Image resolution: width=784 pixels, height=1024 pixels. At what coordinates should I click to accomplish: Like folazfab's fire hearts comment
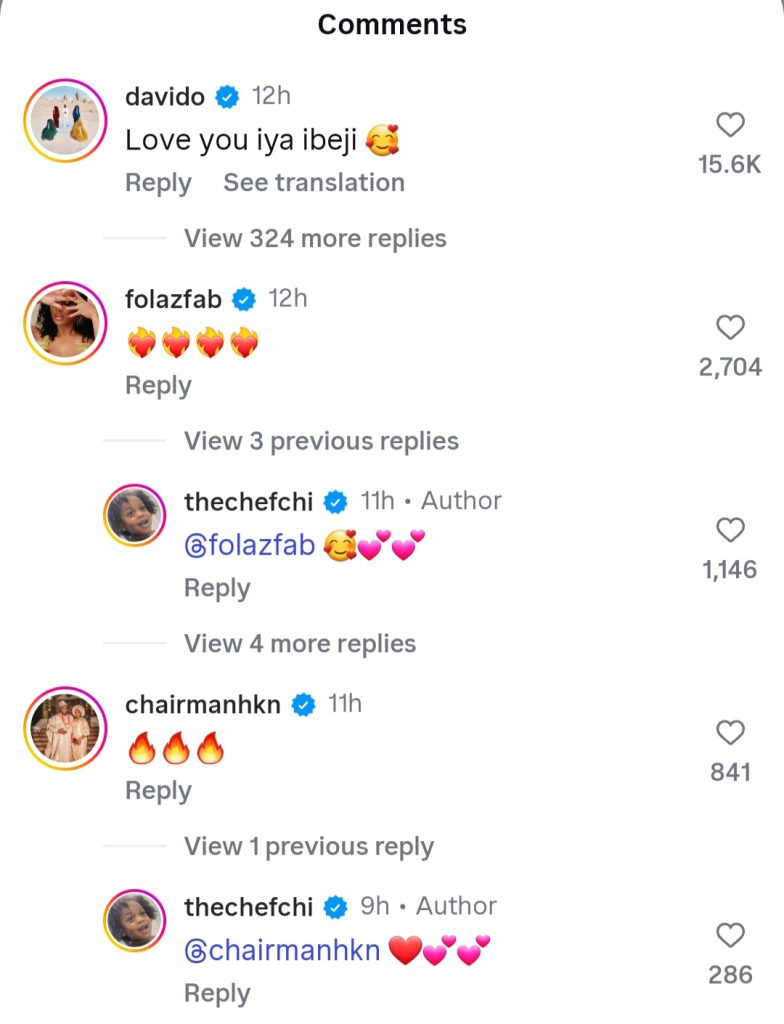tap(731, 327)
